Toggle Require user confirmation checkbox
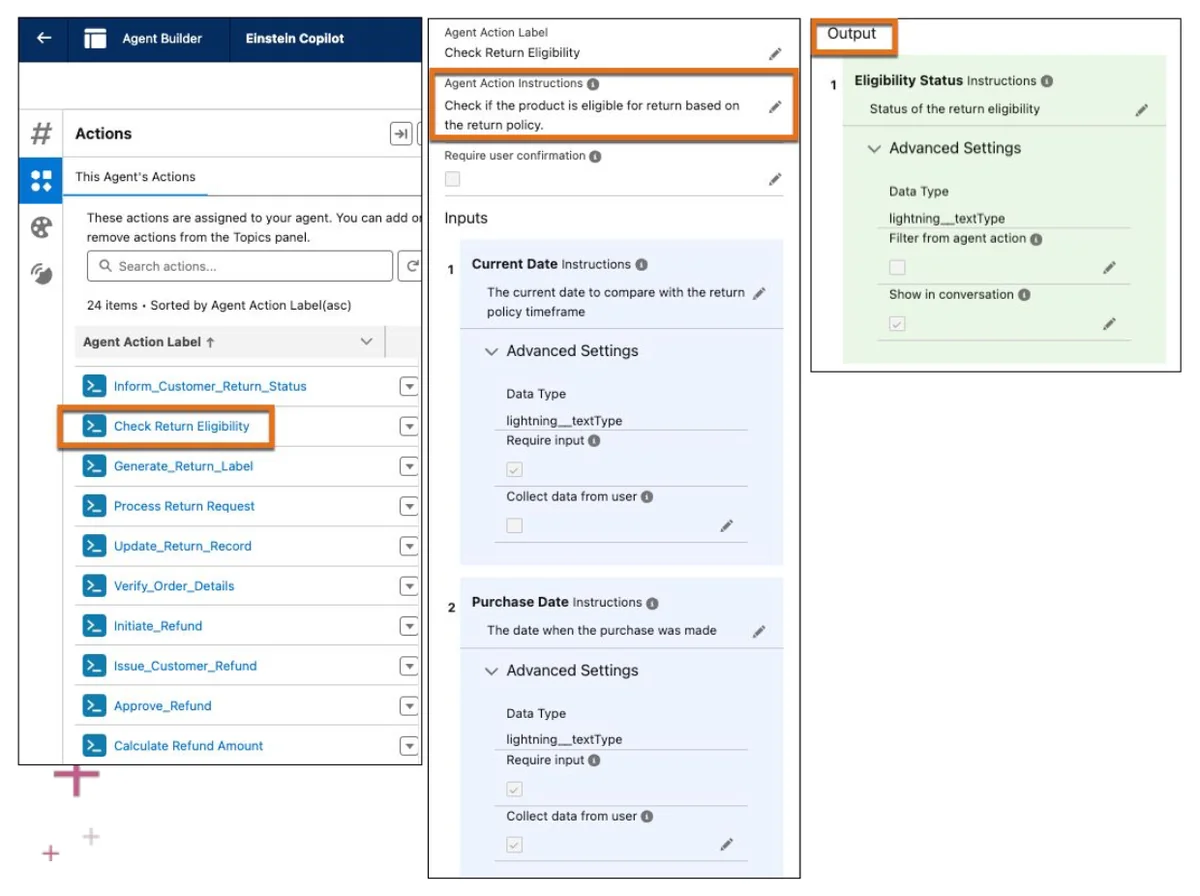The height and width of the screenshot is (896, 1200). point(452,179)
